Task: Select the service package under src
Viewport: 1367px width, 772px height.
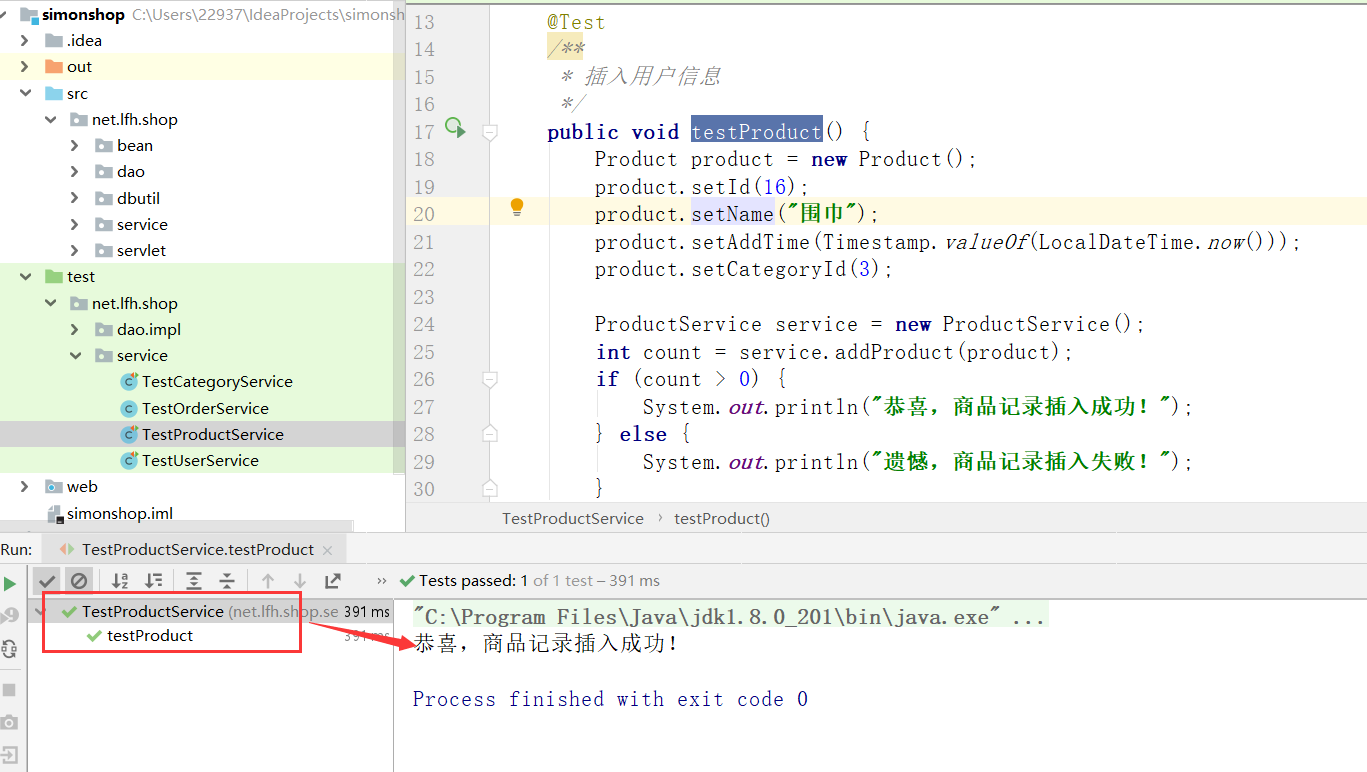Action: point(142,225)
